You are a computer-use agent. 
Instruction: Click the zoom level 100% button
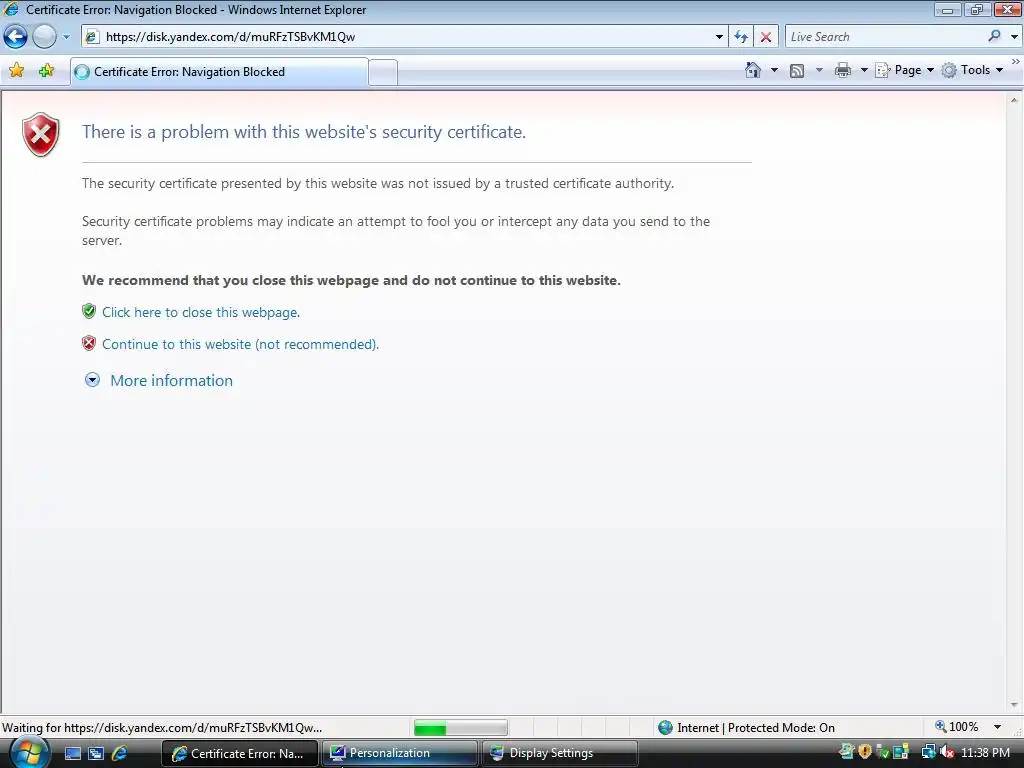tap(957, 727)
